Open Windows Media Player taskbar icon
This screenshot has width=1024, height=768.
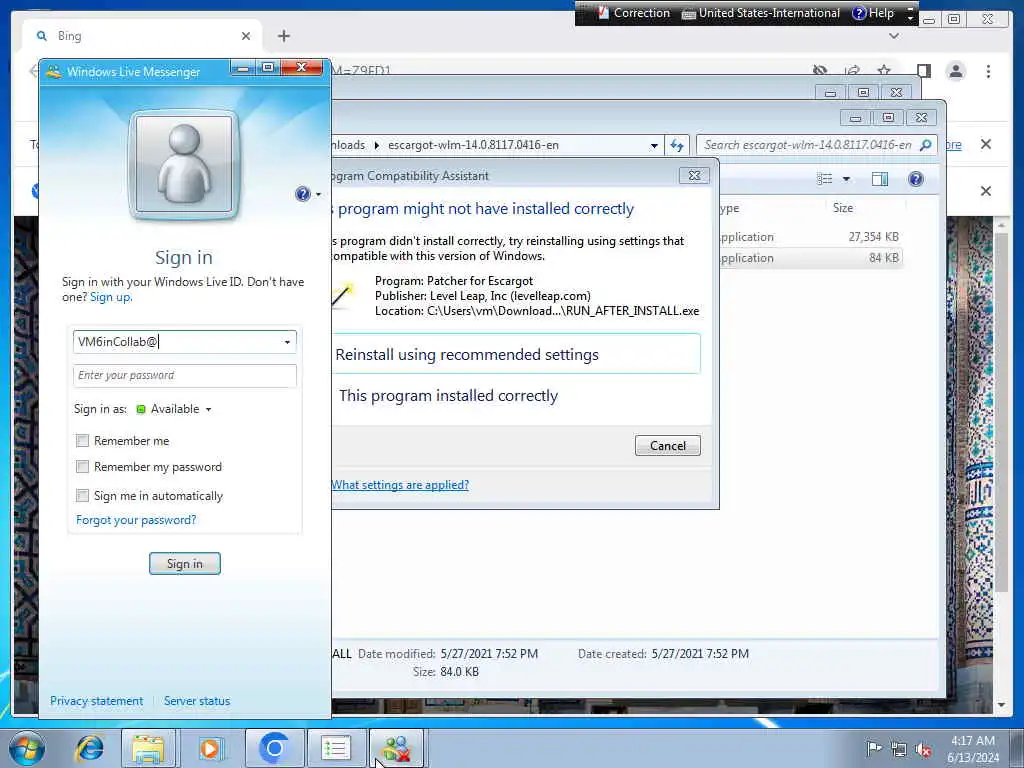(210, 748)
